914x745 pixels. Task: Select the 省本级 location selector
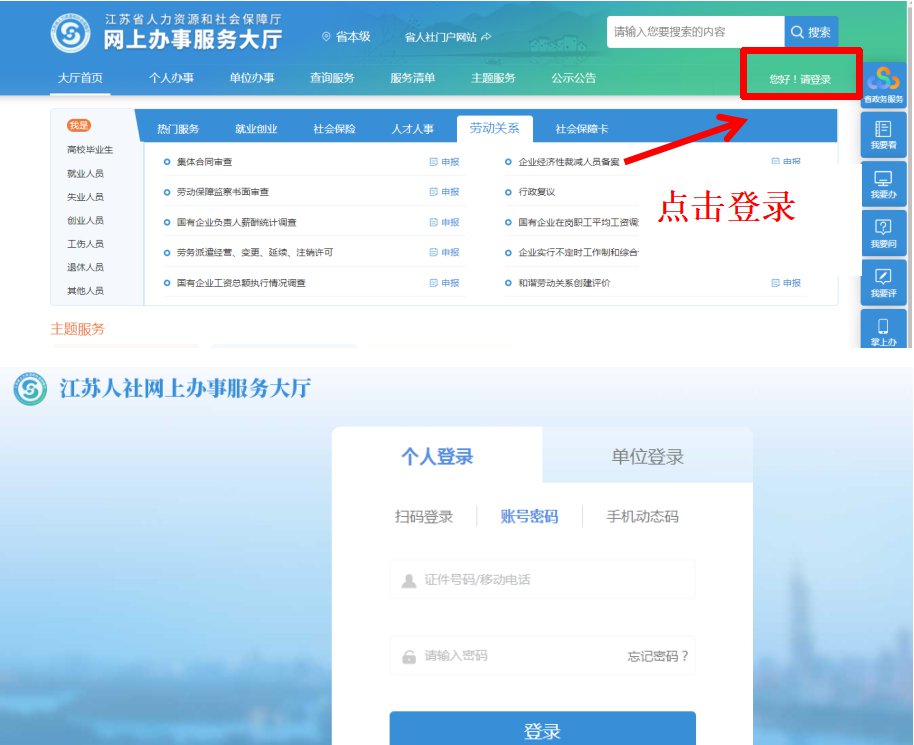346,36
